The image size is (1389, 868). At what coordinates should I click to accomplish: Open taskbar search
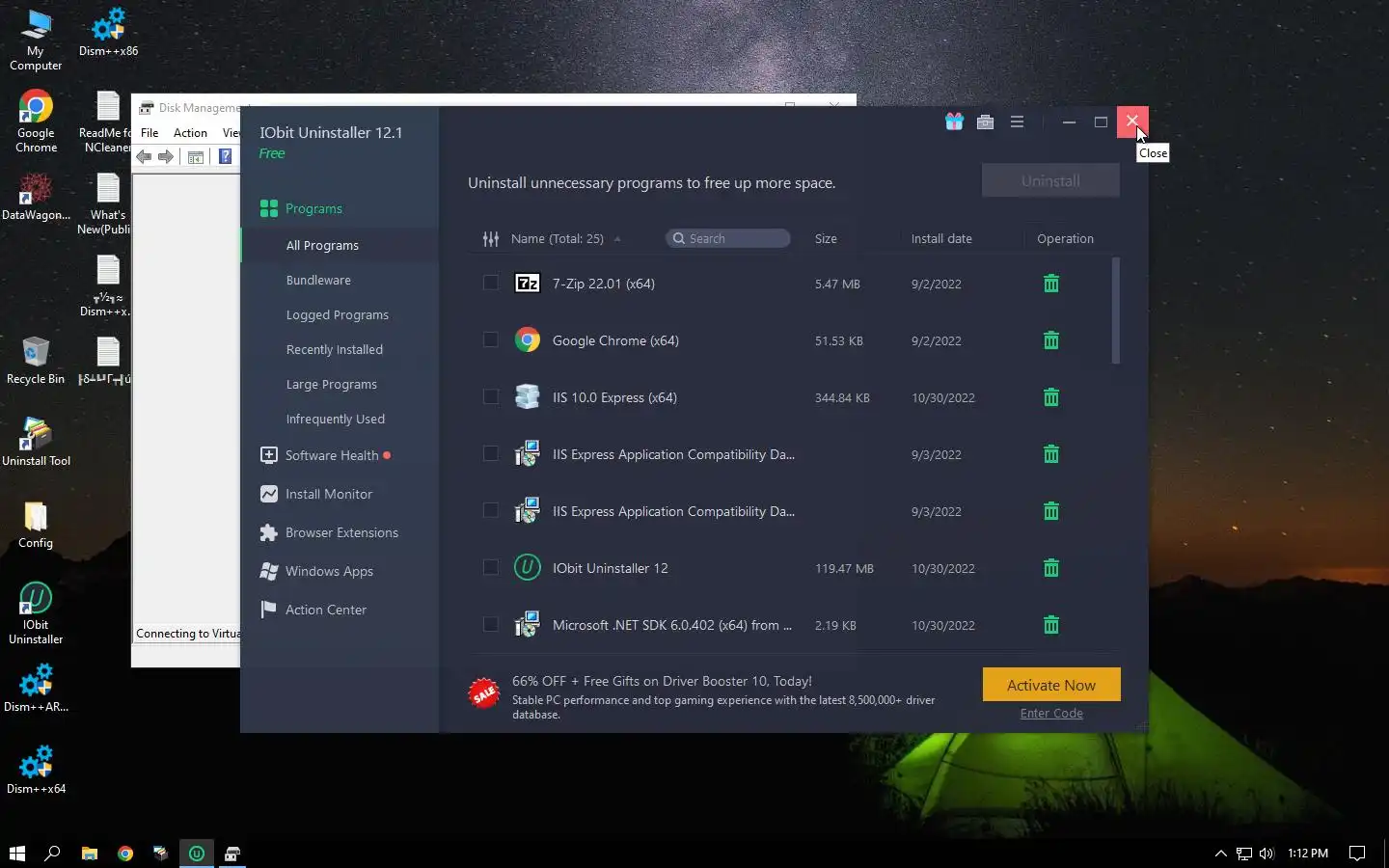53,853
